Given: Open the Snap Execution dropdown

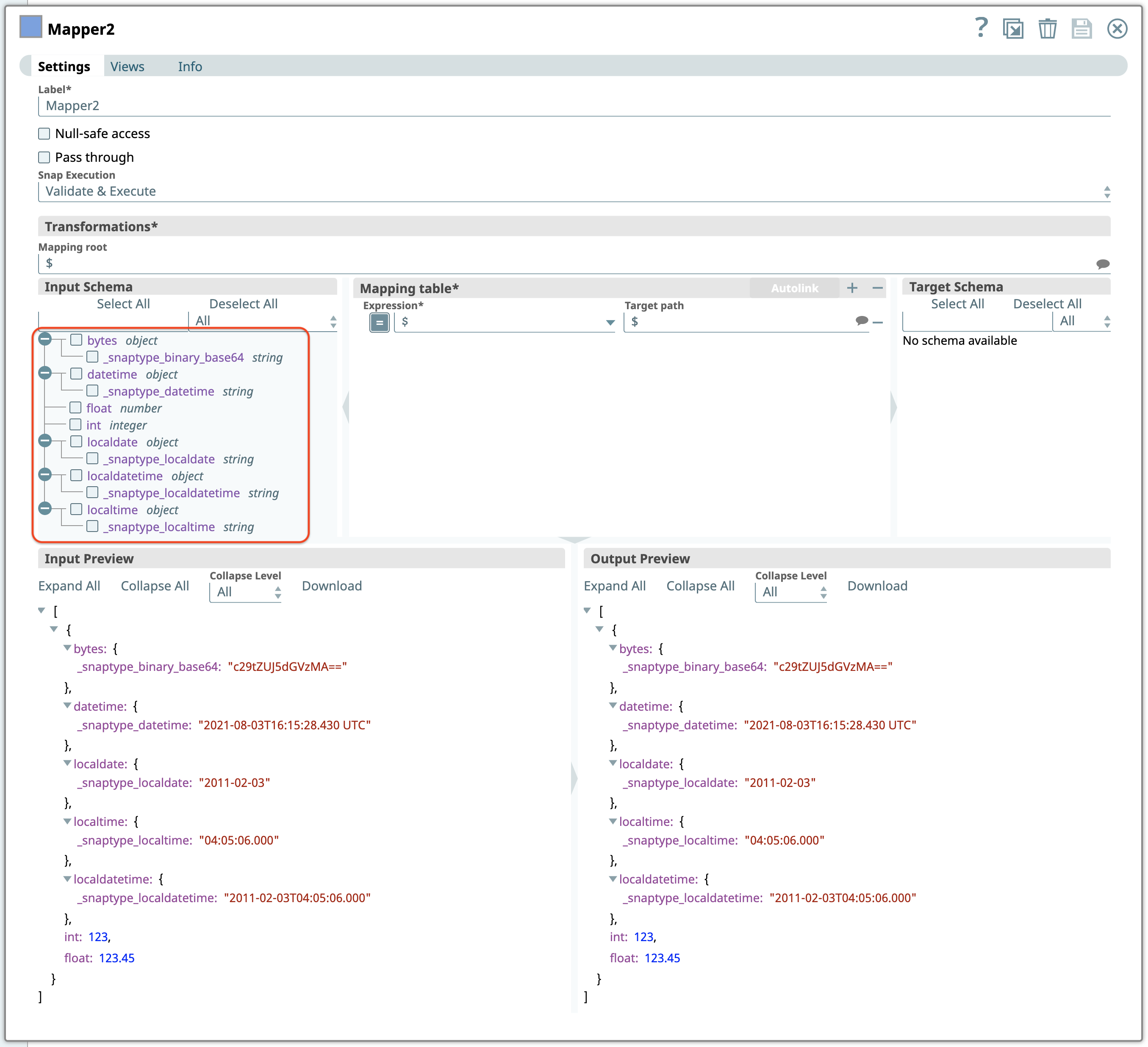Looking at the screenshot, I should click(x=574, y=191).
